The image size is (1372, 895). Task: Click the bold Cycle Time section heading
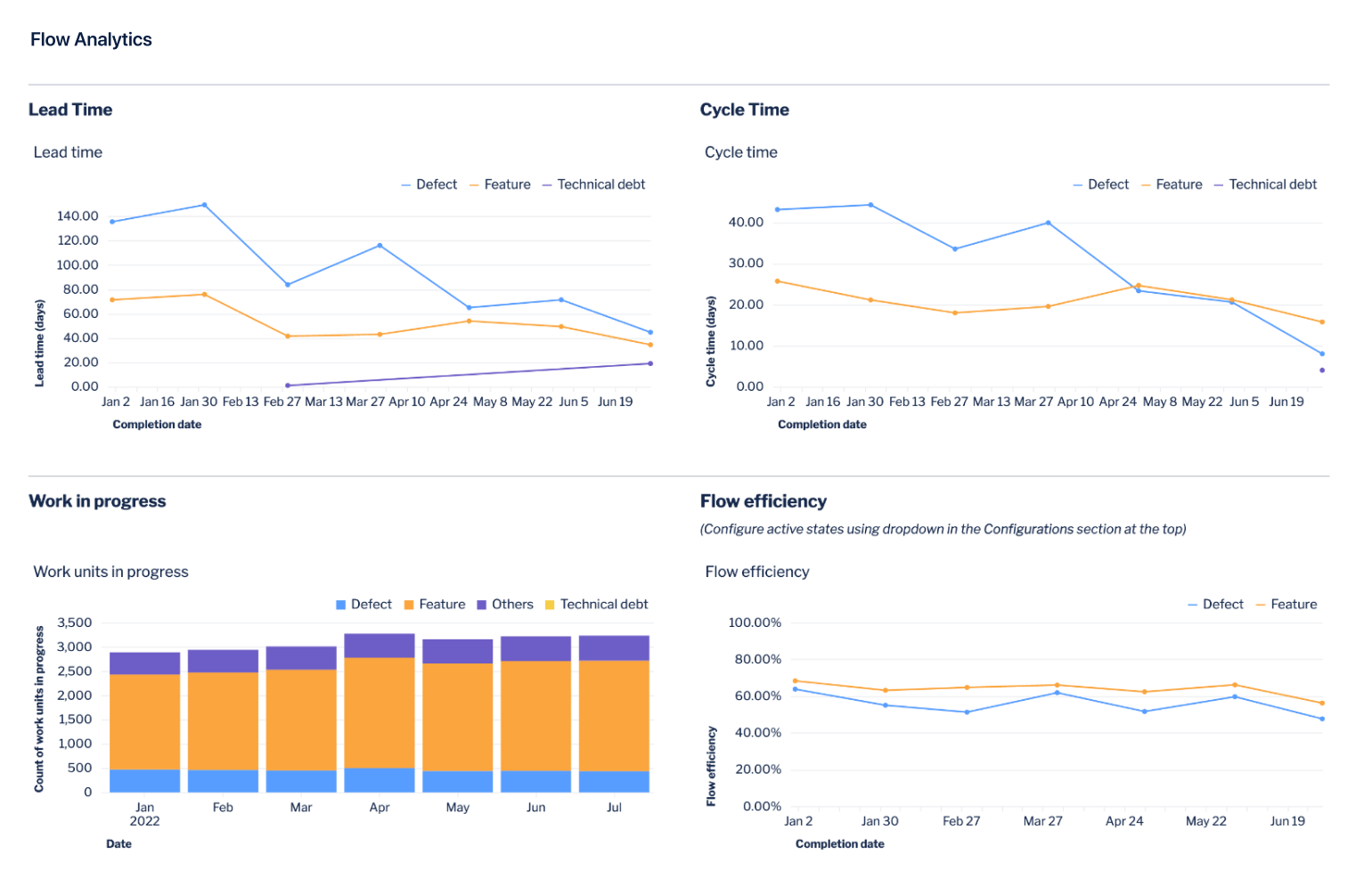tap(745, 110)
